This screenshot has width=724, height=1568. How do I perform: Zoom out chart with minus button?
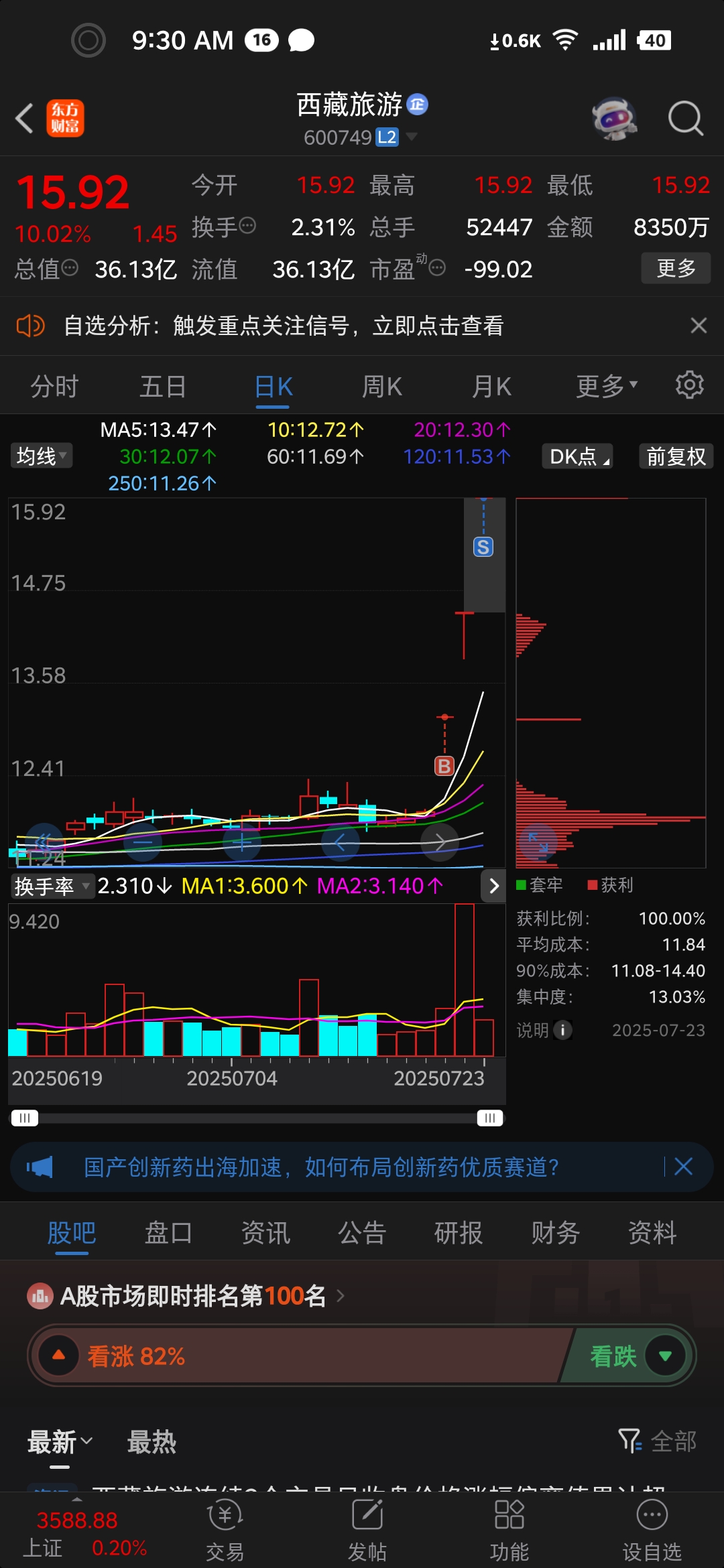143,842
